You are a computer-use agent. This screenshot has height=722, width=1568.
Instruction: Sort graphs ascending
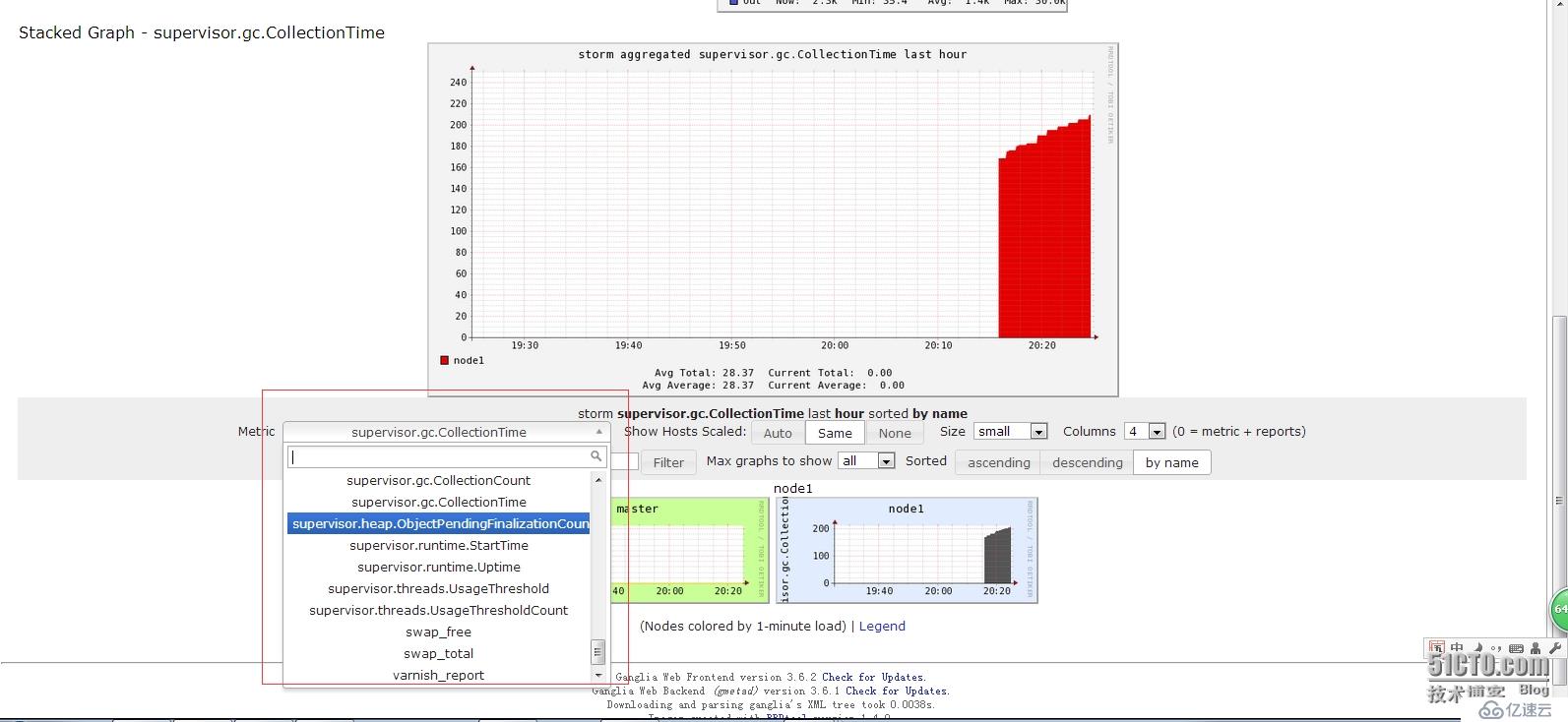(998, 462)
